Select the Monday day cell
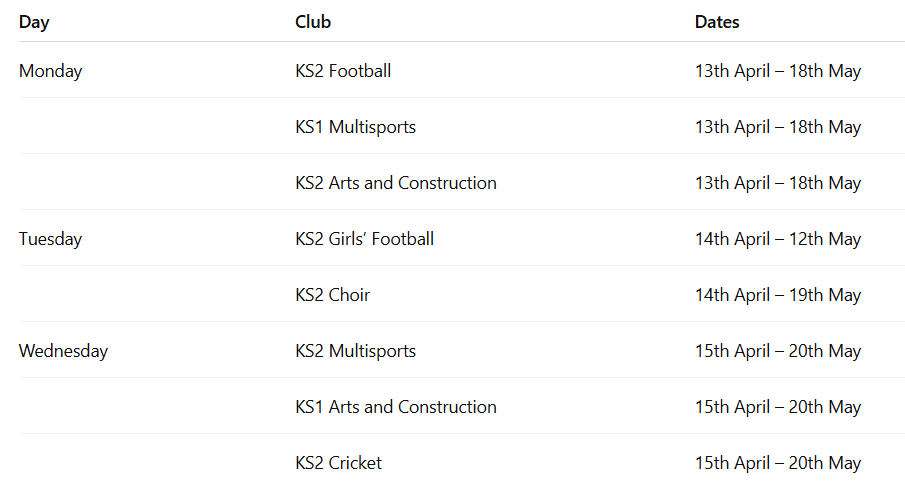 [51, 71]
